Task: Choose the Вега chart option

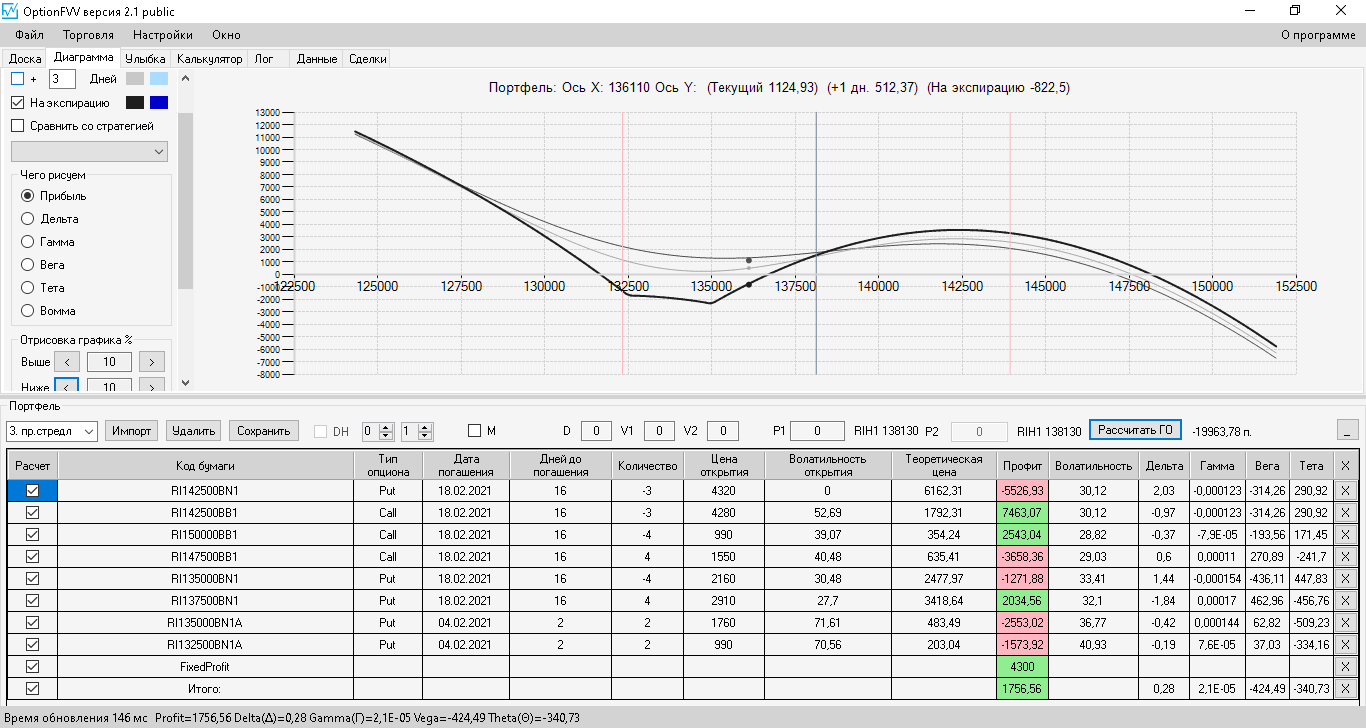Action: tap(28, 265)
